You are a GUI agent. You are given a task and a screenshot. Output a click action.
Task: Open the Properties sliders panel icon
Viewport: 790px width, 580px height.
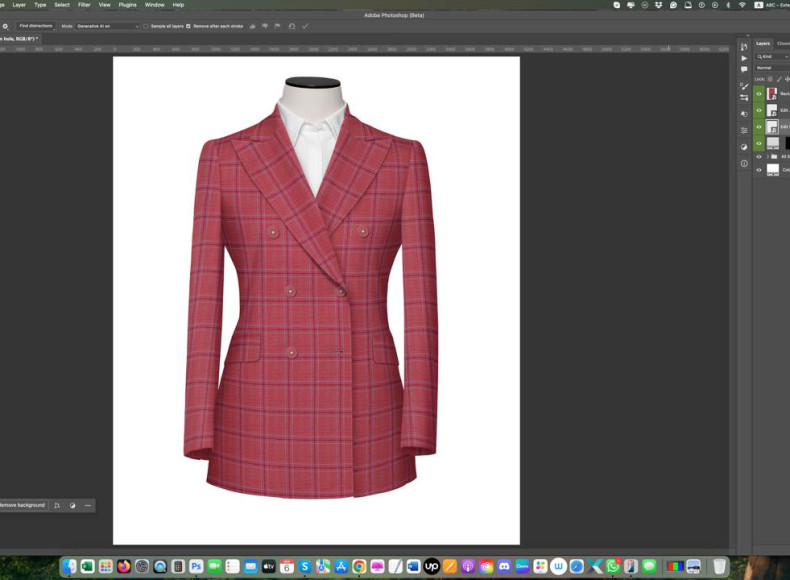[x=744, y=131]
